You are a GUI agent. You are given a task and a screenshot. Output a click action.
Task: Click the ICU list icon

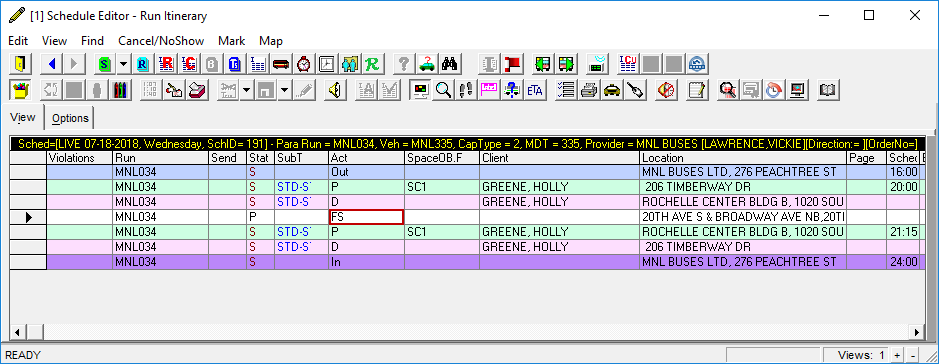[x=628, y=63]
